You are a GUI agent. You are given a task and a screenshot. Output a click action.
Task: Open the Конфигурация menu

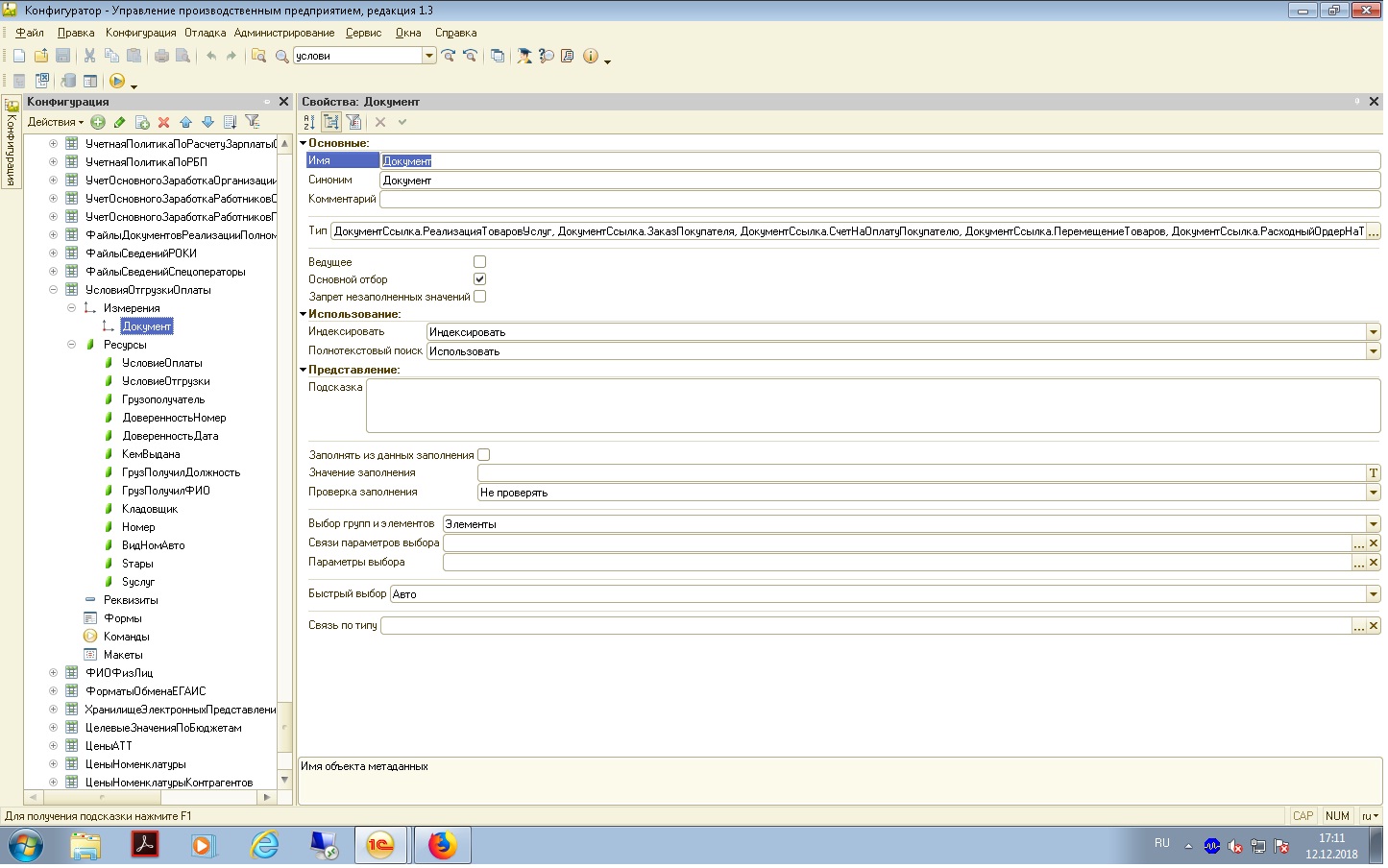[x=140, y=33]
